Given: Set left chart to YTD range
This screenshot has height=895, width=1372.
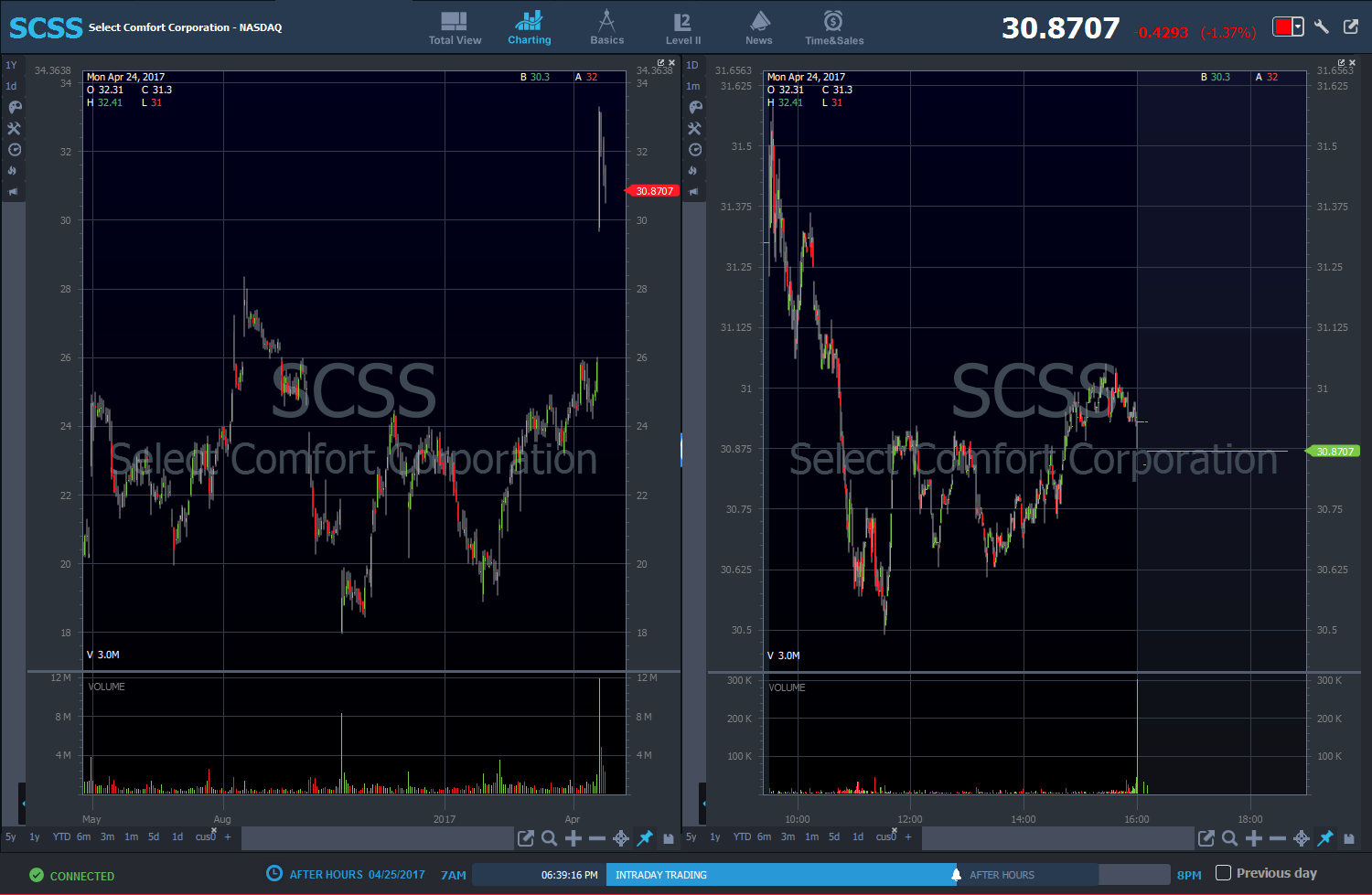Looking at the screenshot, I should click(61, 836).
